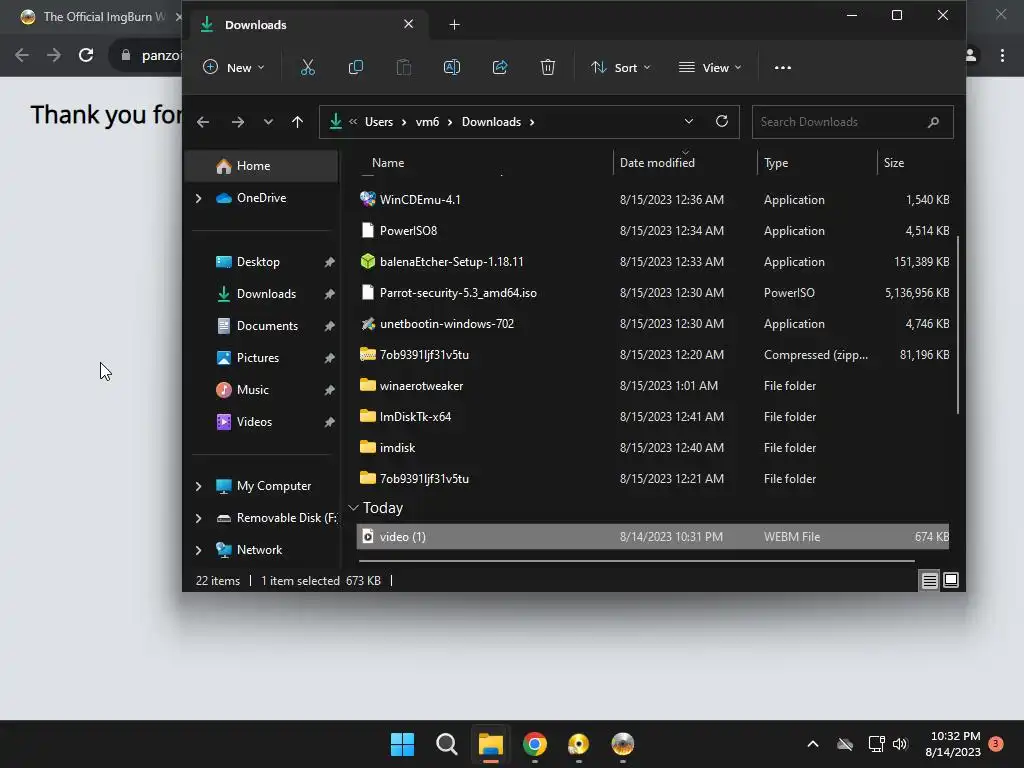Open taskbar Search
This screenshot has height=768, width=1024.
pos(447,744)
